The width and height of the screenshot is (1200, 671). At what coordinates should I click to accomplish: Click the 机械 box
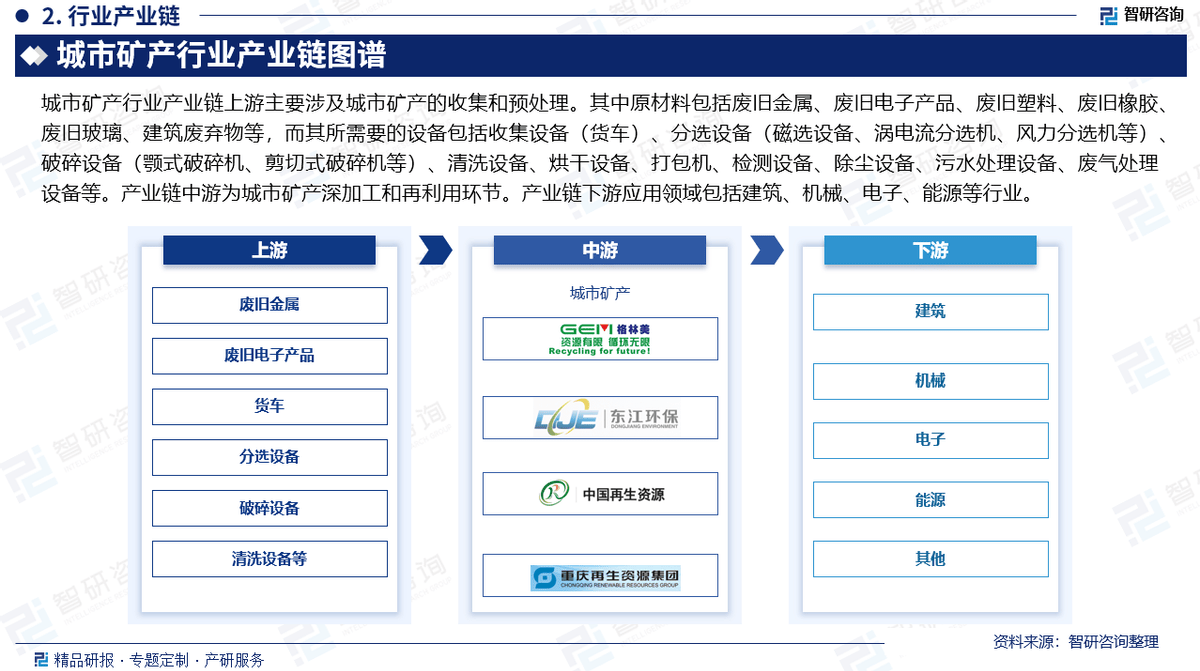tap(930, 381)
